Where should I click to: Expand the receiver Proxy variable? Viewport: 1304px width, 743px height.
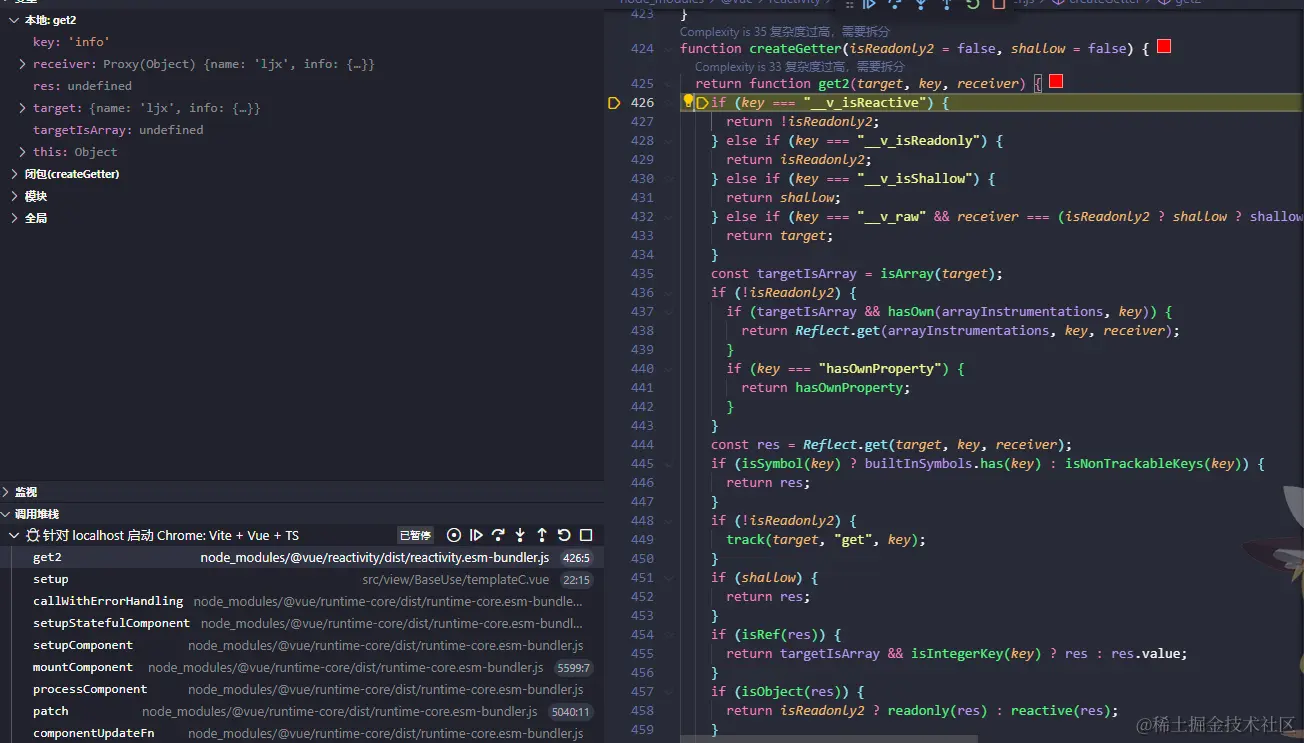click(x=23, y=64)
